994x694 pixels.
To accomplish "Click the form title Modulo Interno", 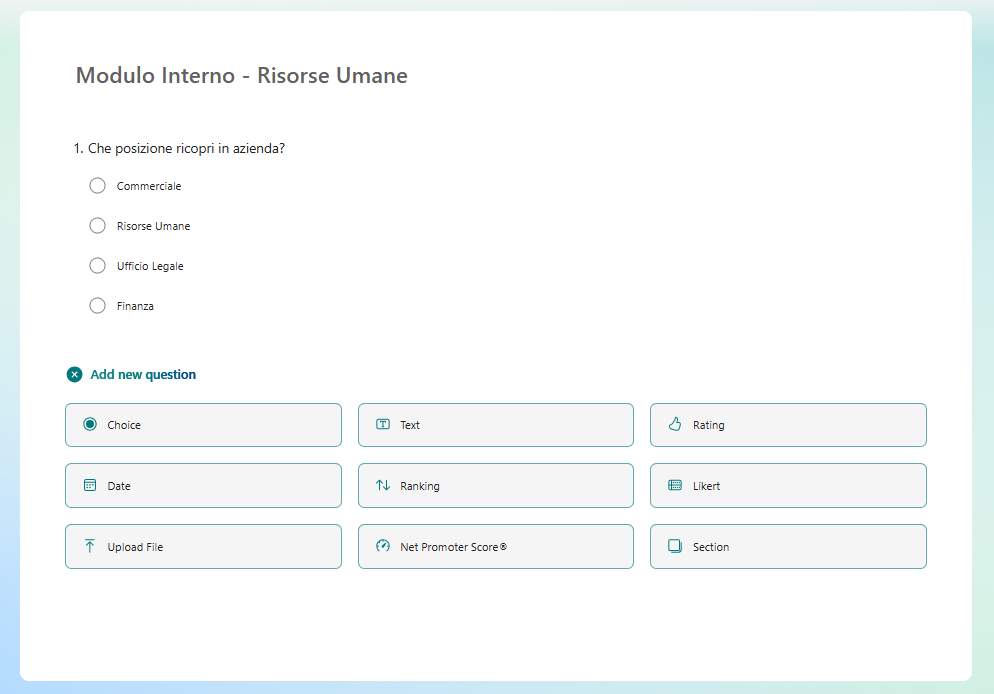I will (x=241, y=75).
